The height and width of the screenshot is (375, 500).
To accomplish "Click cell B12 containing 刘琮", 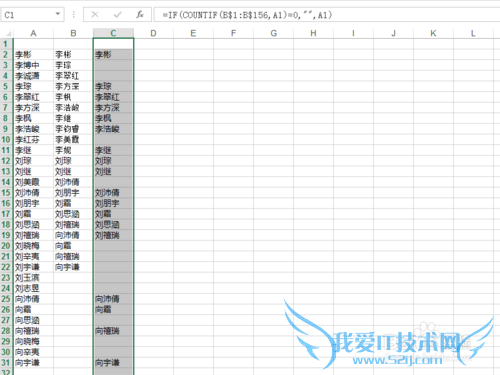I will (73, 161).
